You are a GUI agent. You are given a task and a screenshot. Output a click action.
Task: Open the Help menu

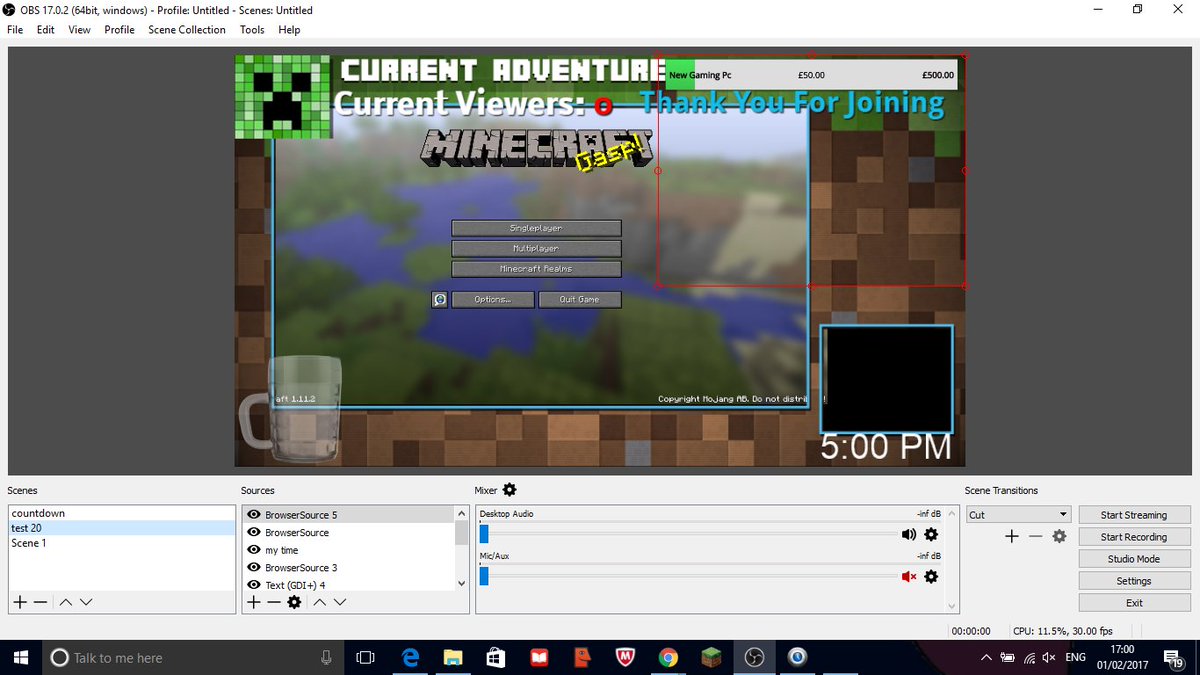(x=289, y=30)
